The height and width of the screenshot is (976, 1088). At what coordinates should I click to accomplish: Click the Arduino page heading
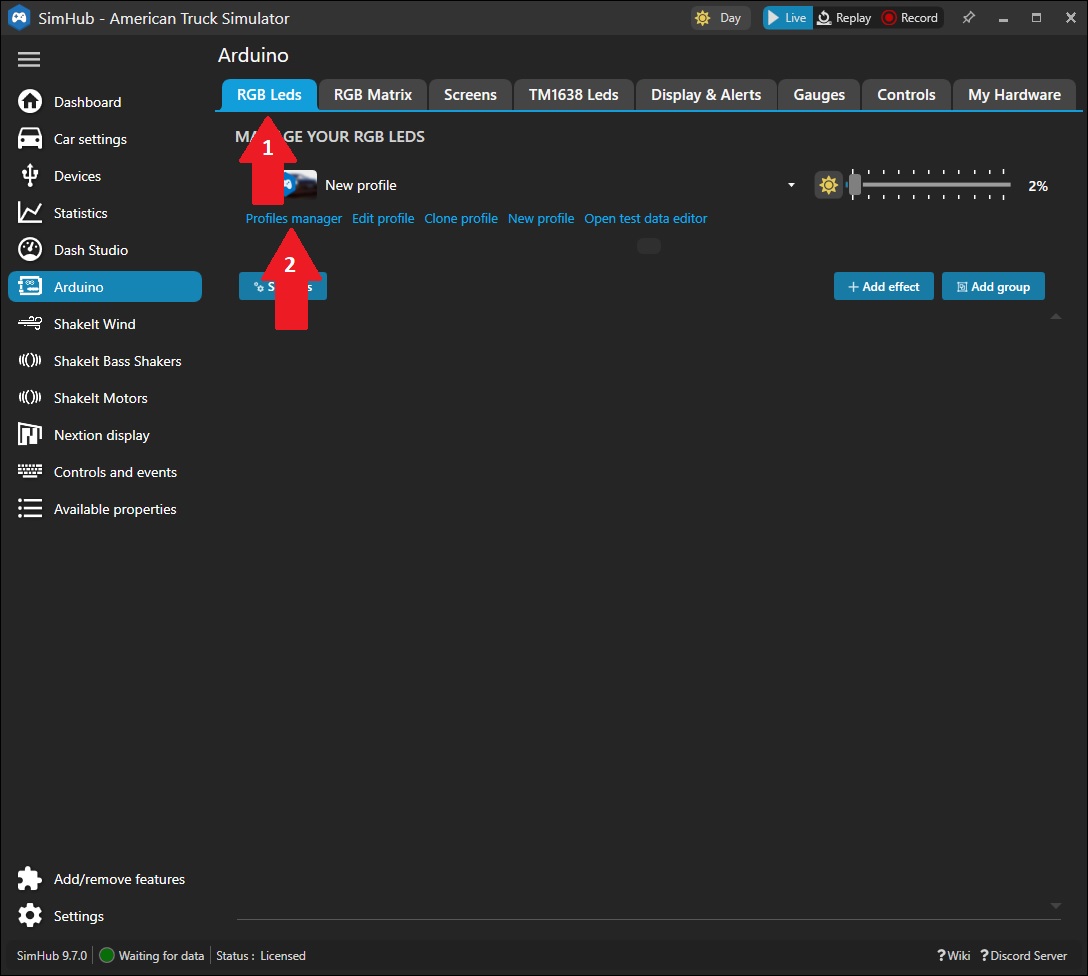pyautogui.click(x=253, y=55)
